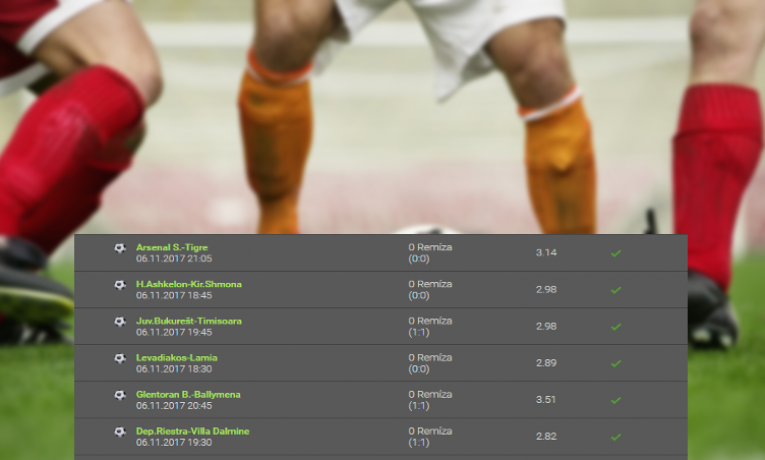The height and width of the screenshot is (460, 765).
Task: Open the H.Ashkelon-Kir.Shmona match link
Action: pos(189,284)
